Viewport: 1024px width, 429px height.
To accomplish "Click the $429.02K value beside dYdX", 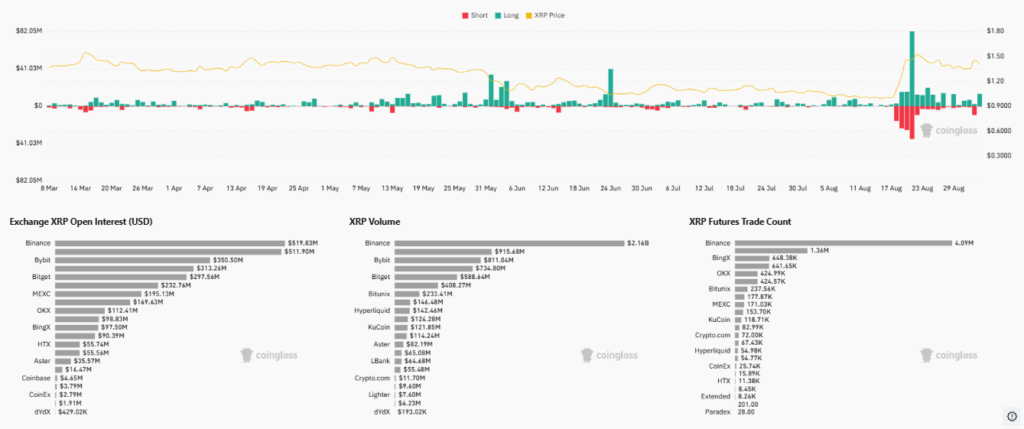I will coord(73,411).
